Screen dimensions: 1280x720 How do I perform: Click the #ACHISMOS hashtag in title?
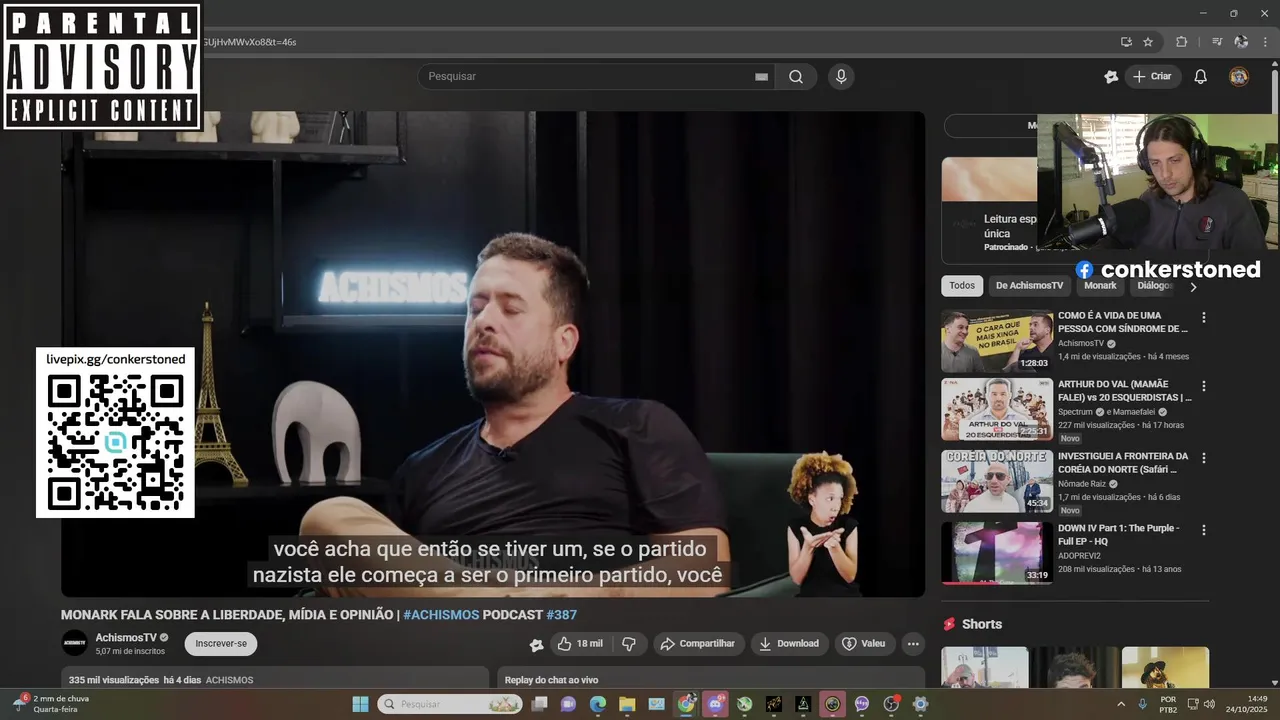441,615
